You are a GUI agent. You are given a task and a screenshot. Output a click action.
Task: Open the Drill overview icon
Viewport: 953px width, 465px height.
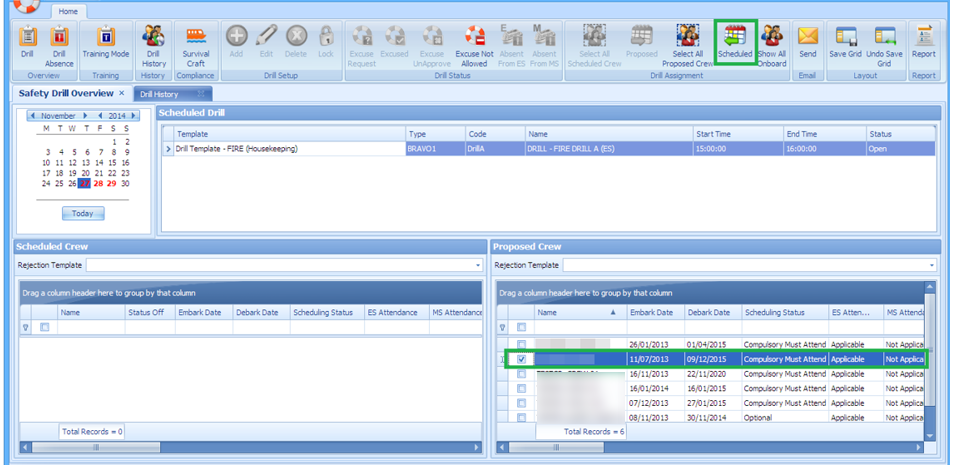click(x=26, y=44)
